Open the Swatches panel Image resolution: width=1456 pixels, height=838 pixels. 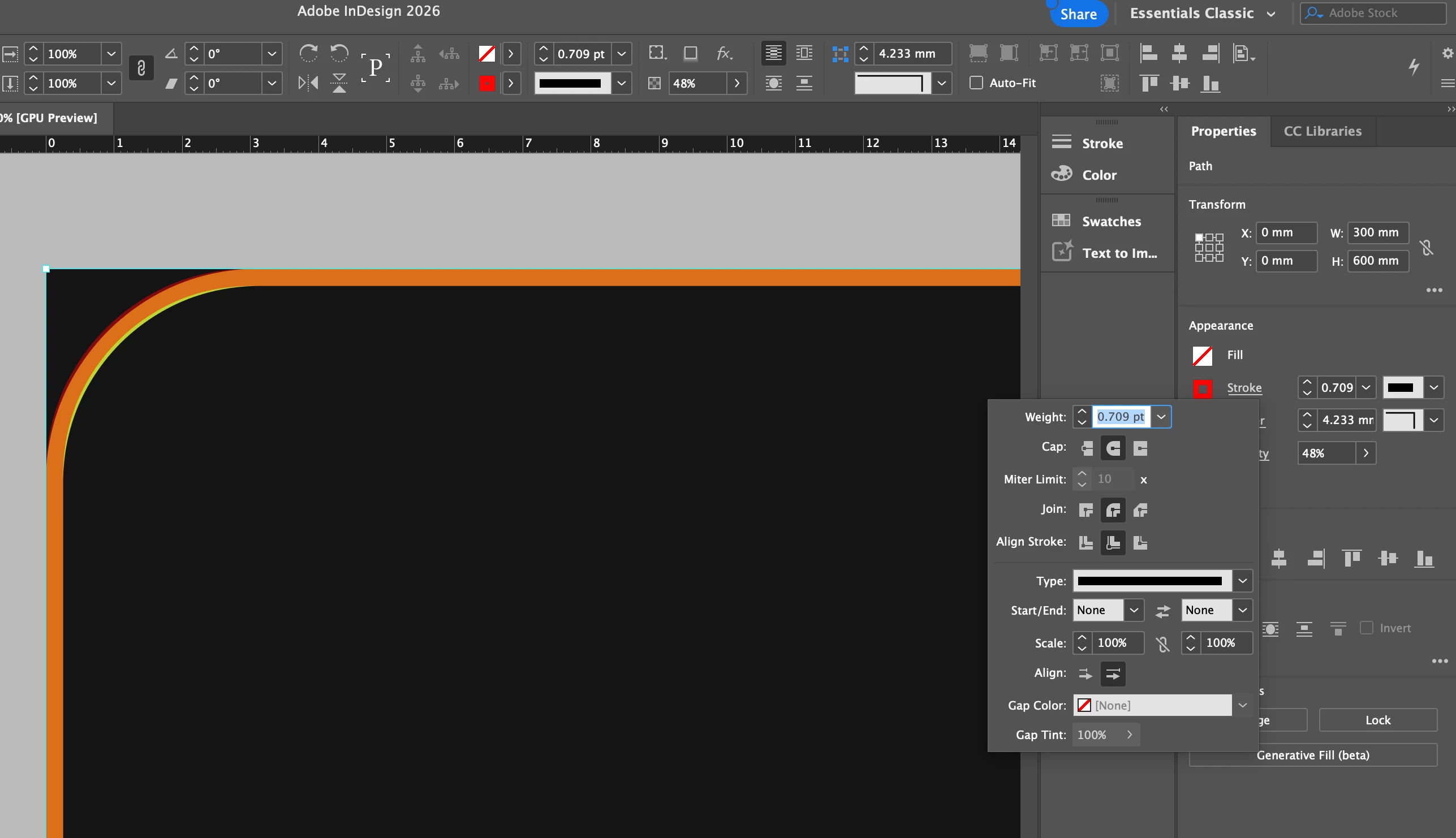(1110, 222)
